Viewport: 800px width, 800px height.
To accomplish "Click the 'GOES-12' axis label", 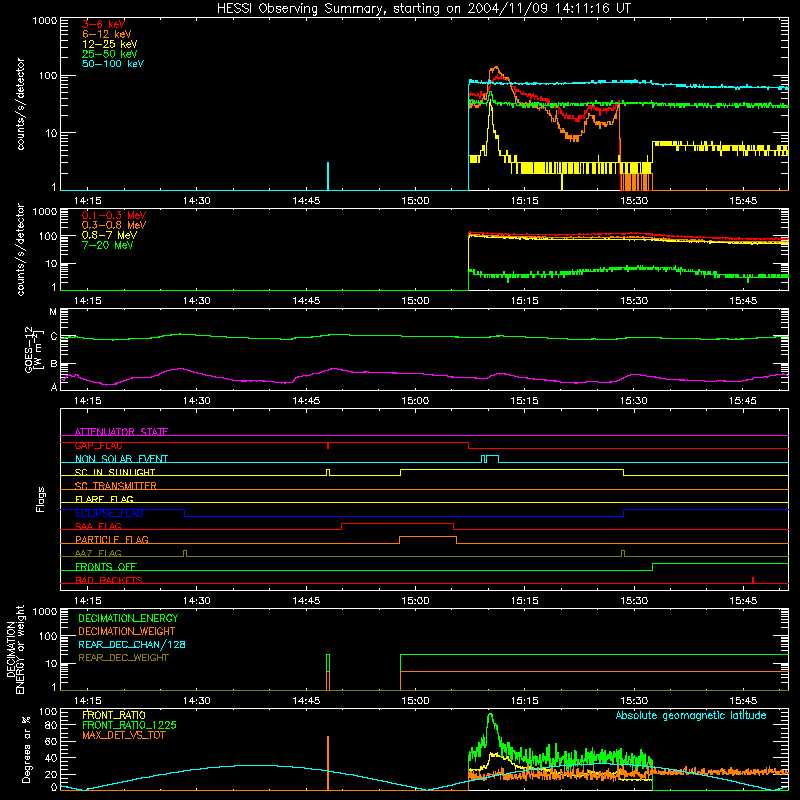I will click(x=29, y=350).
